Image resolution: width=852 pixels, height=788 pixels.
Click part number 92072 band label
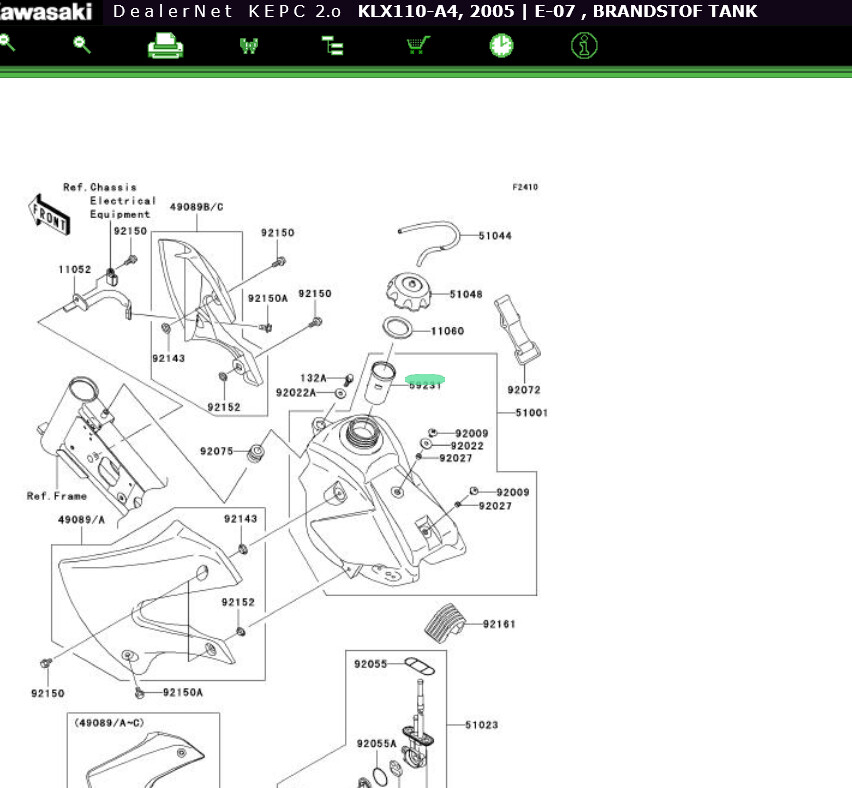pyautogui.click(x=523, y=390)
